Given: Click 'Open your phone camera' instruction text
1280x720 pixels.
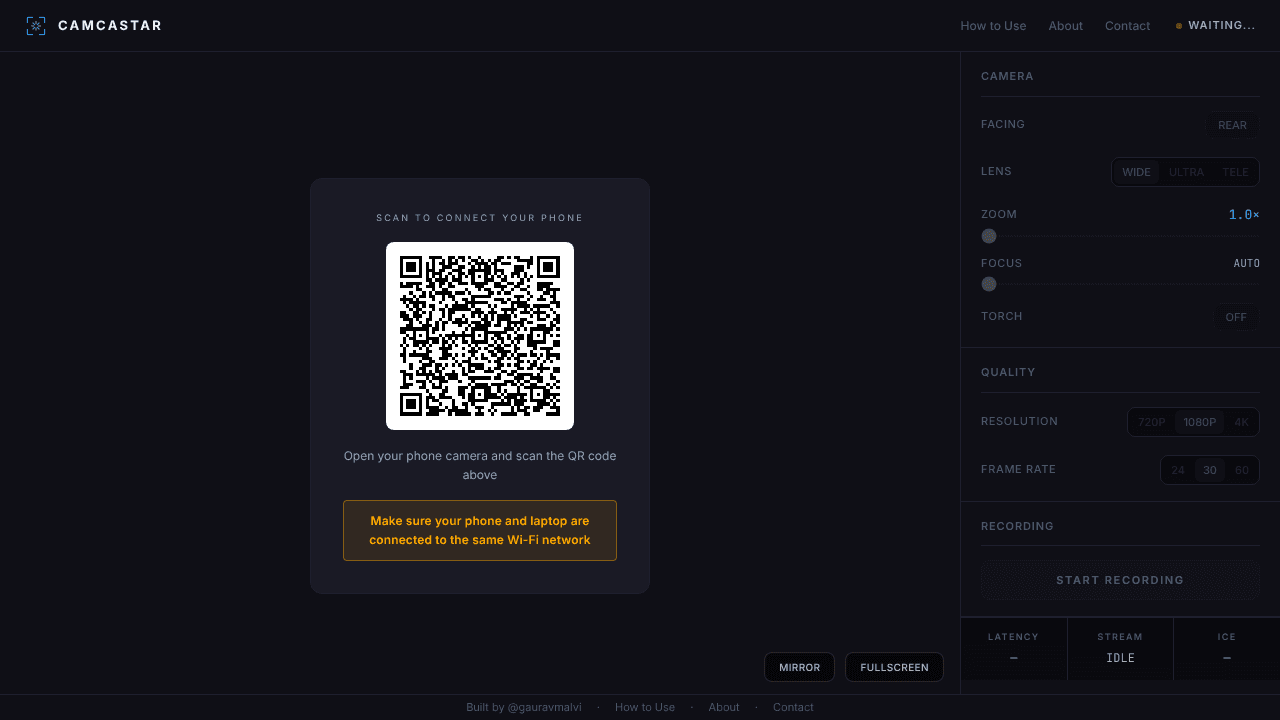Looking at the screenshot, I should click(x=480, y=465).
